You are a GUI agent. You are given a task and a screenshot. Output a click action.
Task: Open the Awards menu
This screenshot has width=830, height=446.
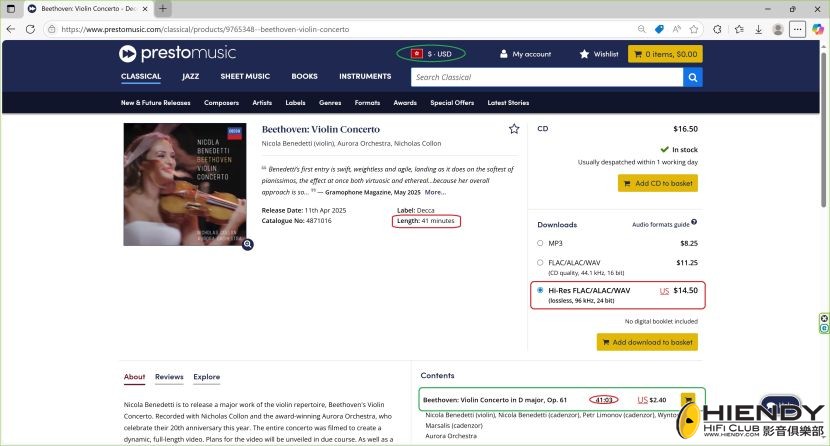tap(405, 103)
